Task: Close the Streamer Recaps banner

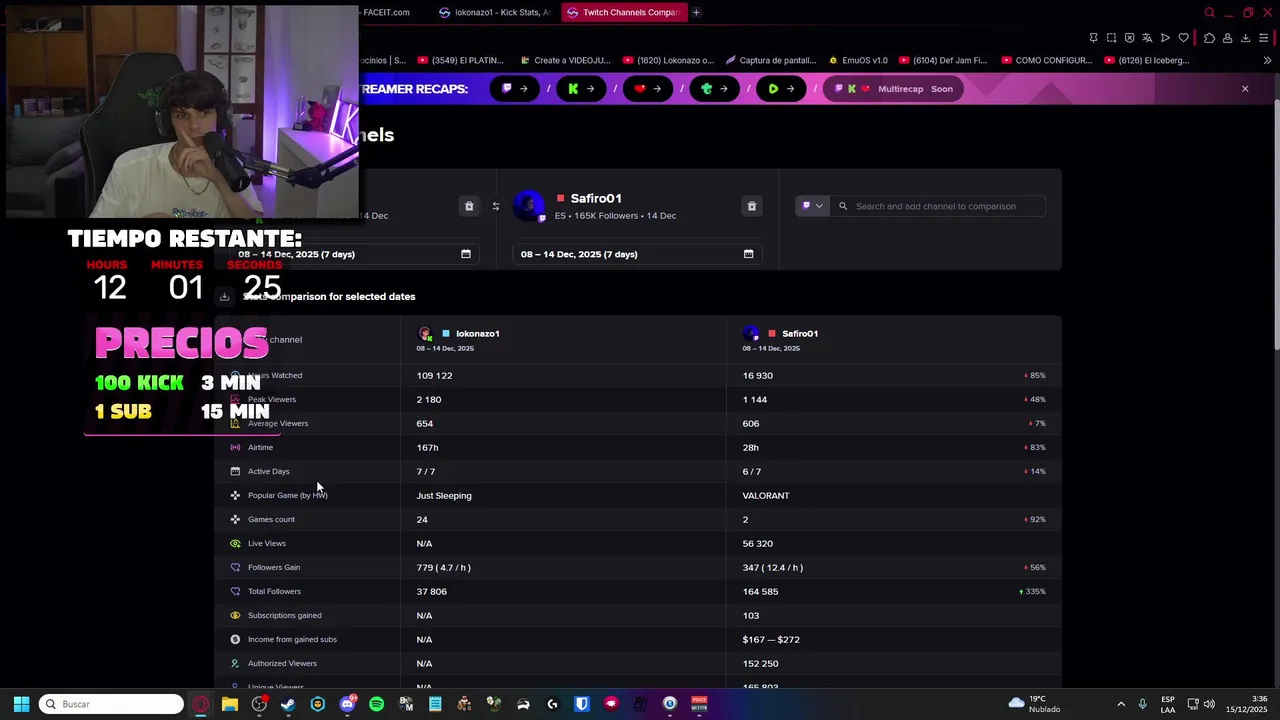Action: pyautogui.click(x=1245, y=88)
